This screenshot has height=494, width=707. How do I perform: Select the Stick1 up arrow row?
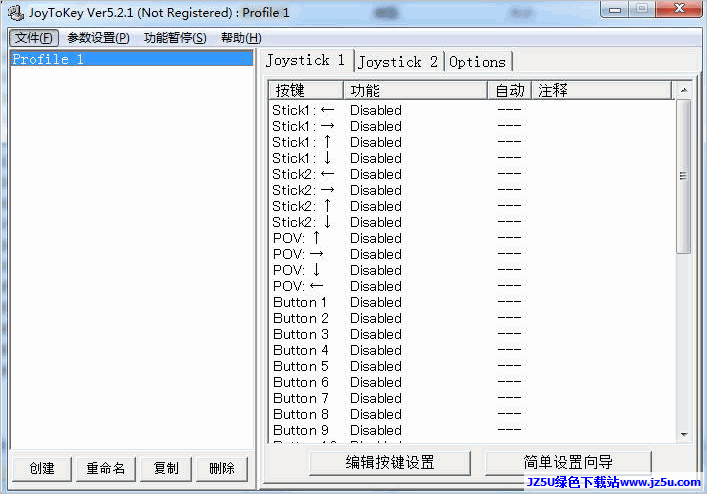tap(472, 142)
